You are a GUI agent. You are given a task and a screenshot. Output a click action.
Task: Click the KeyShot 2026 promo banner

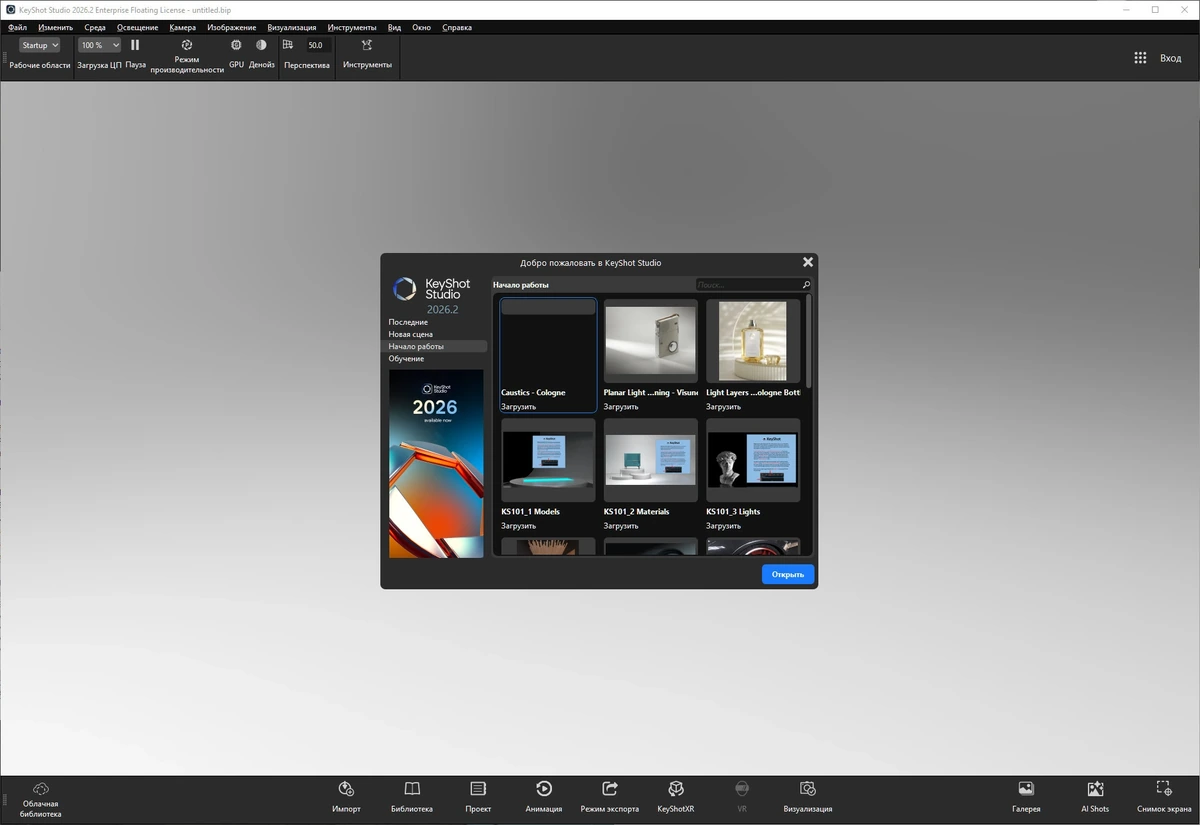click(x=436, y=464)
